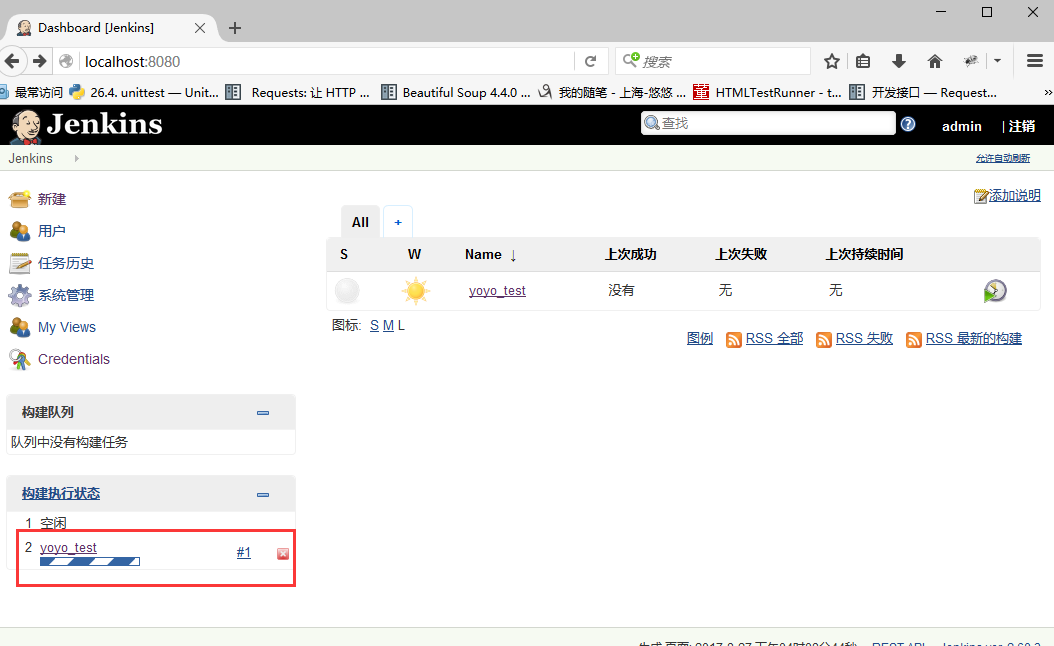Viewport: 1054px width, 646px height.
Task: Click the Jenkins butler logo icon
Action: (x=26, y=126)
